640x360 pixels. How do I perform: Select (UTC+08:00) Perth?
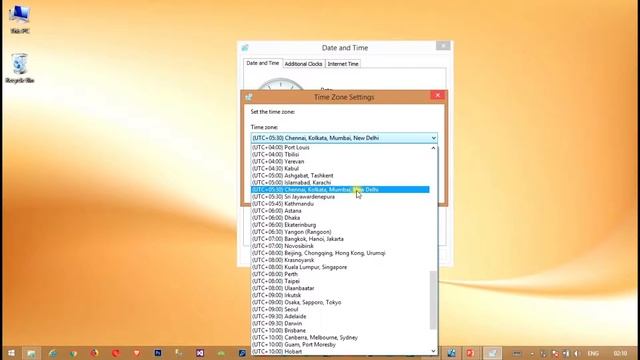click(x=340, y=274)
